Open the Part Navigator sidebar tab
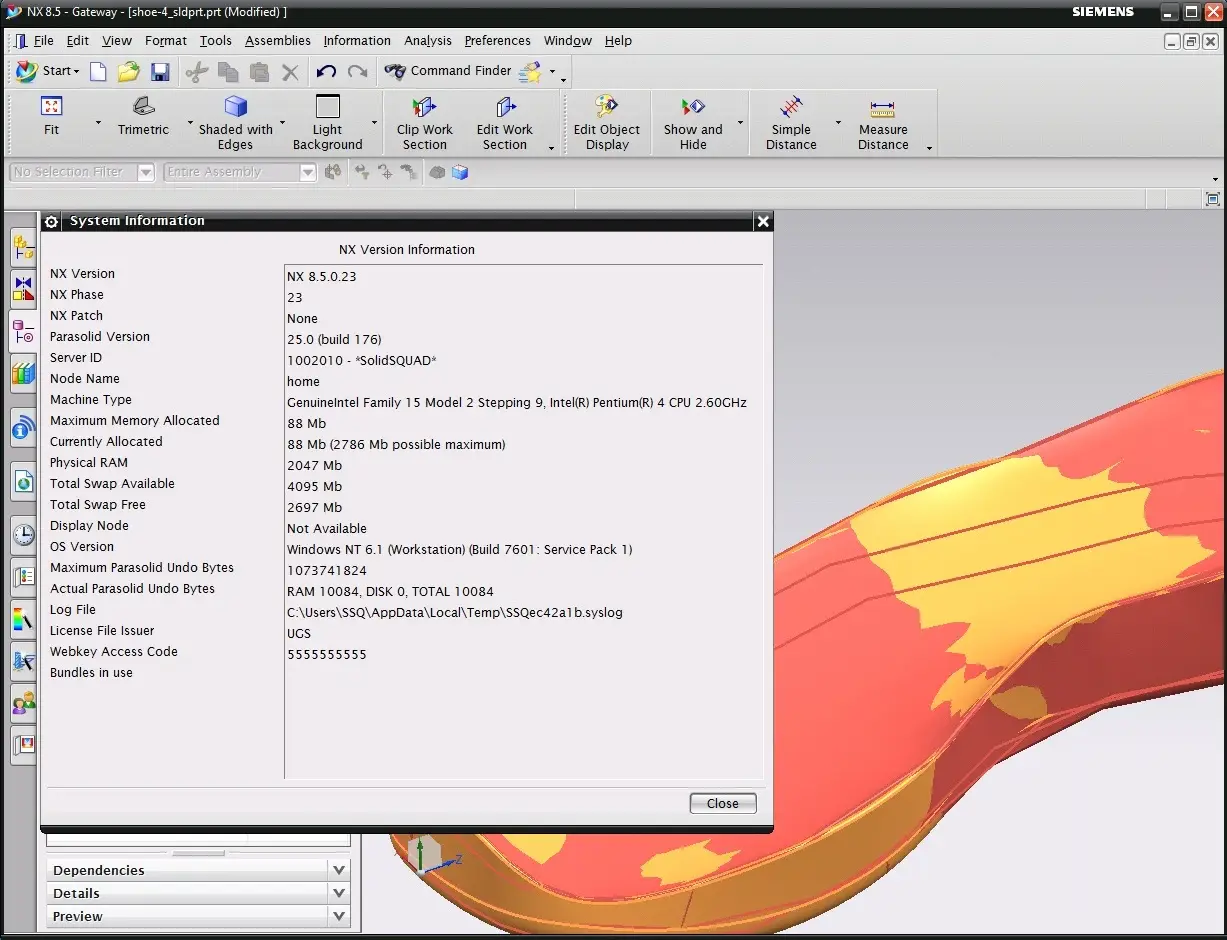 [23, 332]
